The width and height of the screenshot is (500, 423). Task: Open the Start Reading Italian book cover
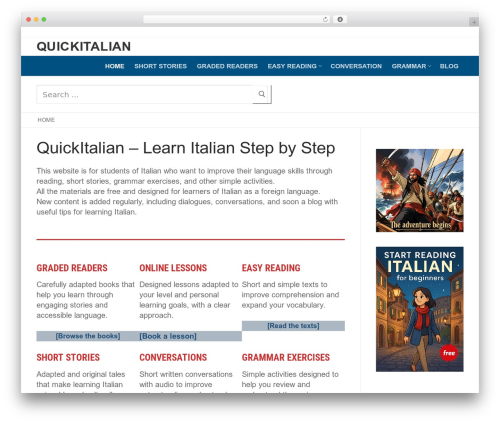(420, 309)
